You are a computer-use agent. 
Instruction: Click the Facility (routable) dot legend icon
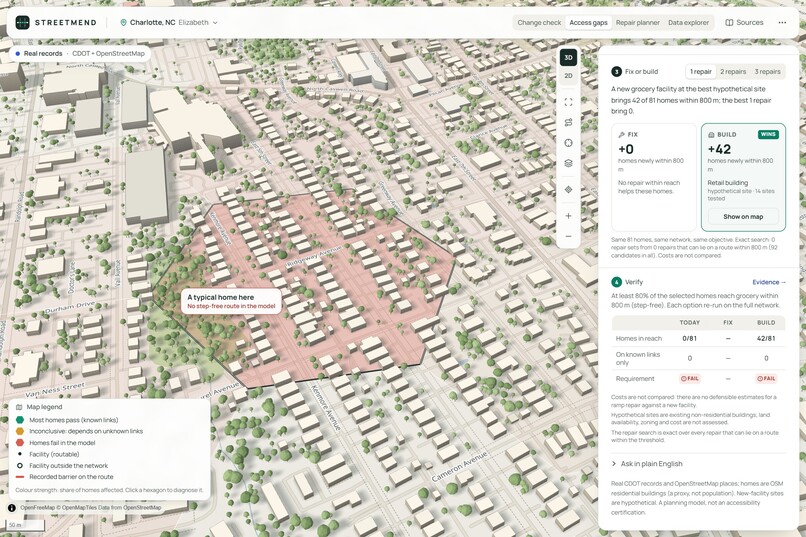(20, 454)
